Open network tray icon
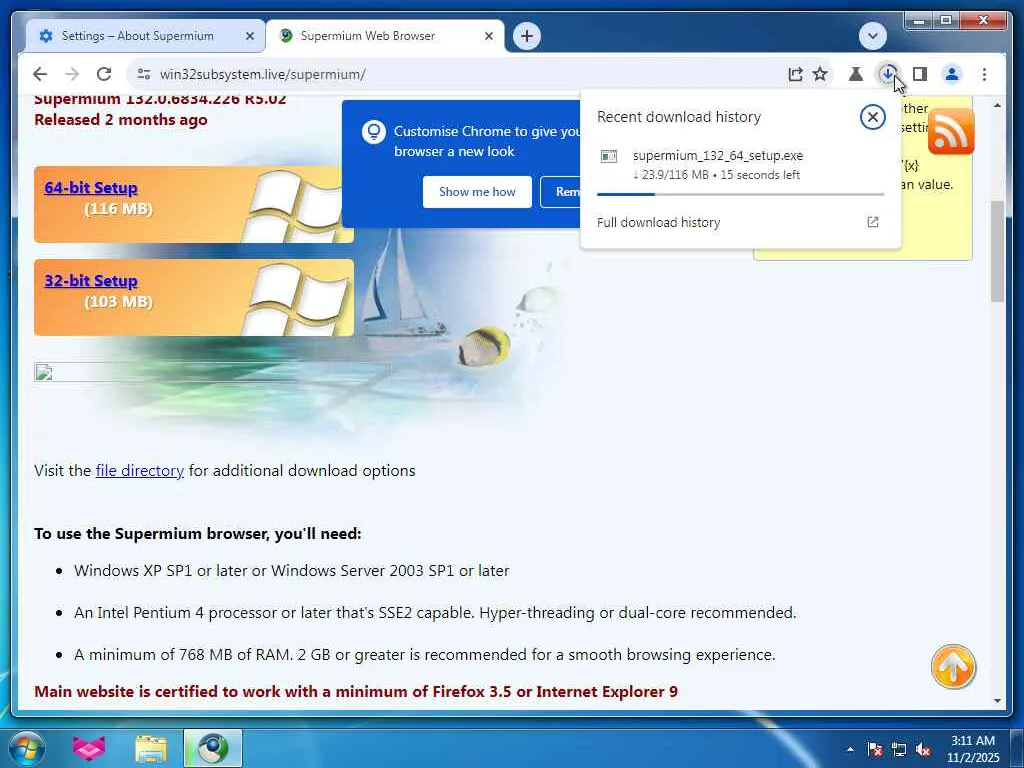This screenshot has width=1024, height=768. (899, 750)
